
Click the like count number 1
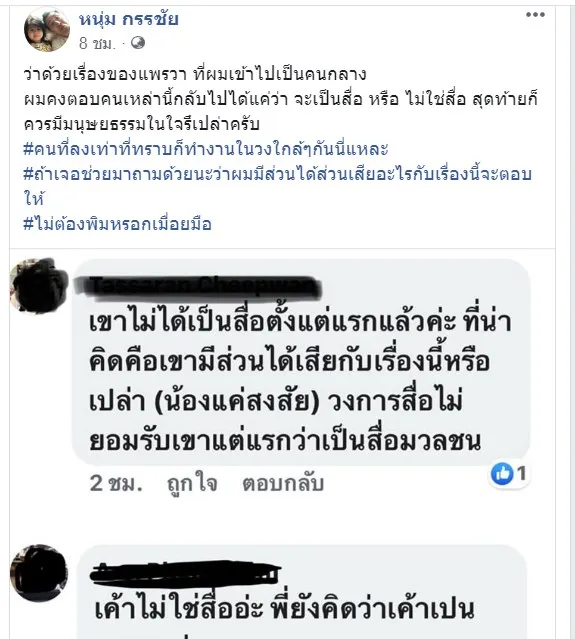tap(521, 474)
